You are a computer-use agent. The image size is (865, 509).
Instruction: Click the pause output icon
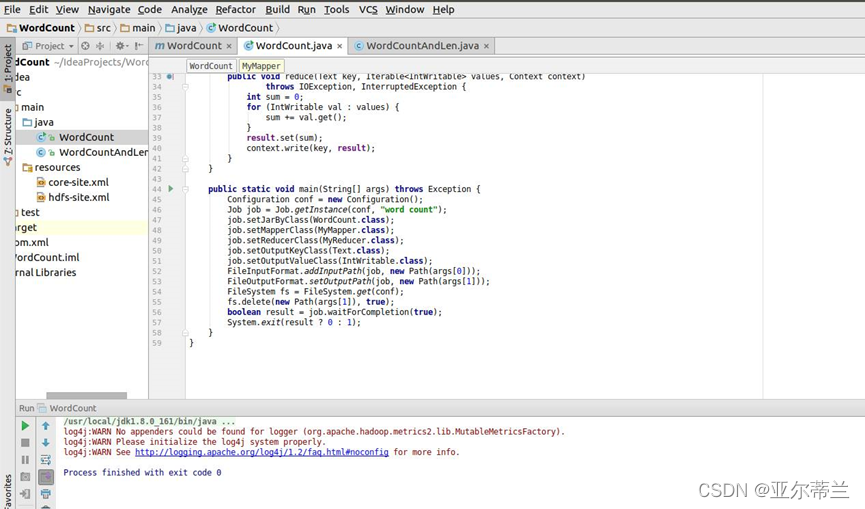click(x=25, y=460)
